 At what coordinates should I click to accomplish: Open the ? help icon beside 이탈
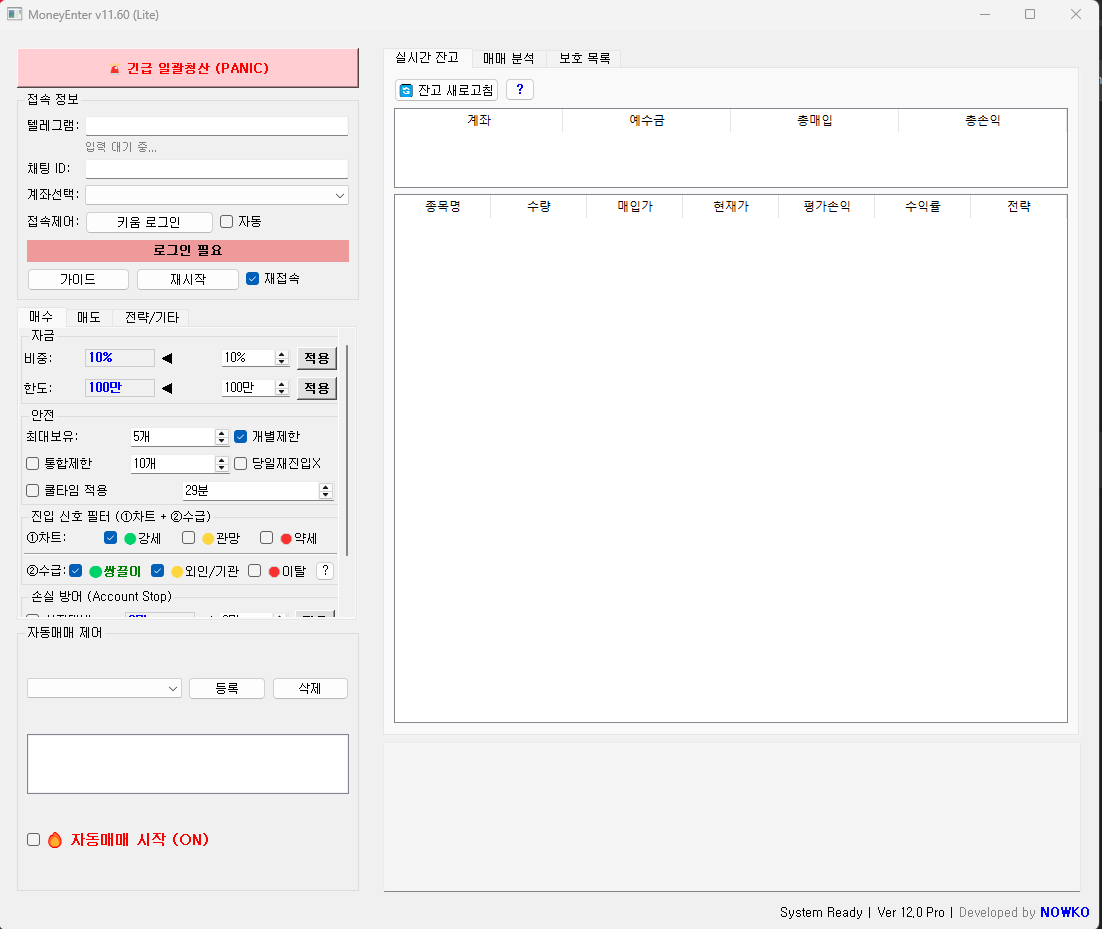pos(325,570)
